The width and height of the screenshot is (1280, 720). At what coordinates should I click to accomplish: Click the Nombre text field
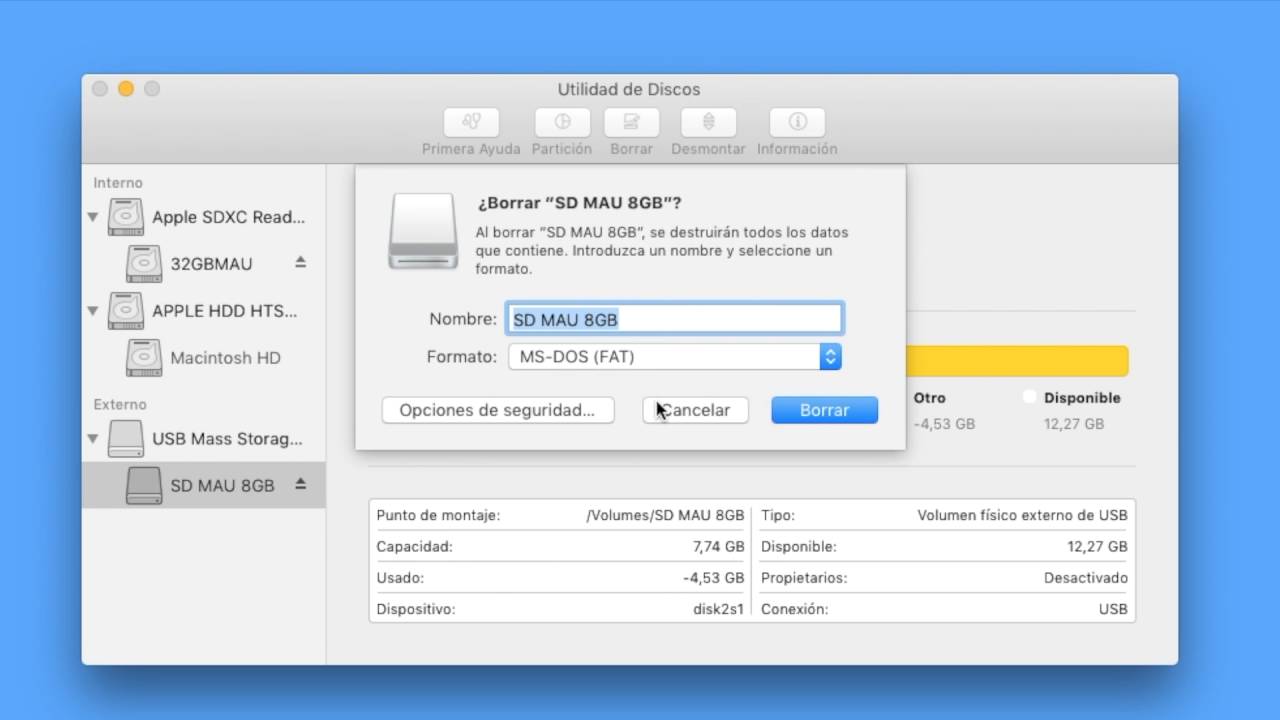click(x=675, y=319)
